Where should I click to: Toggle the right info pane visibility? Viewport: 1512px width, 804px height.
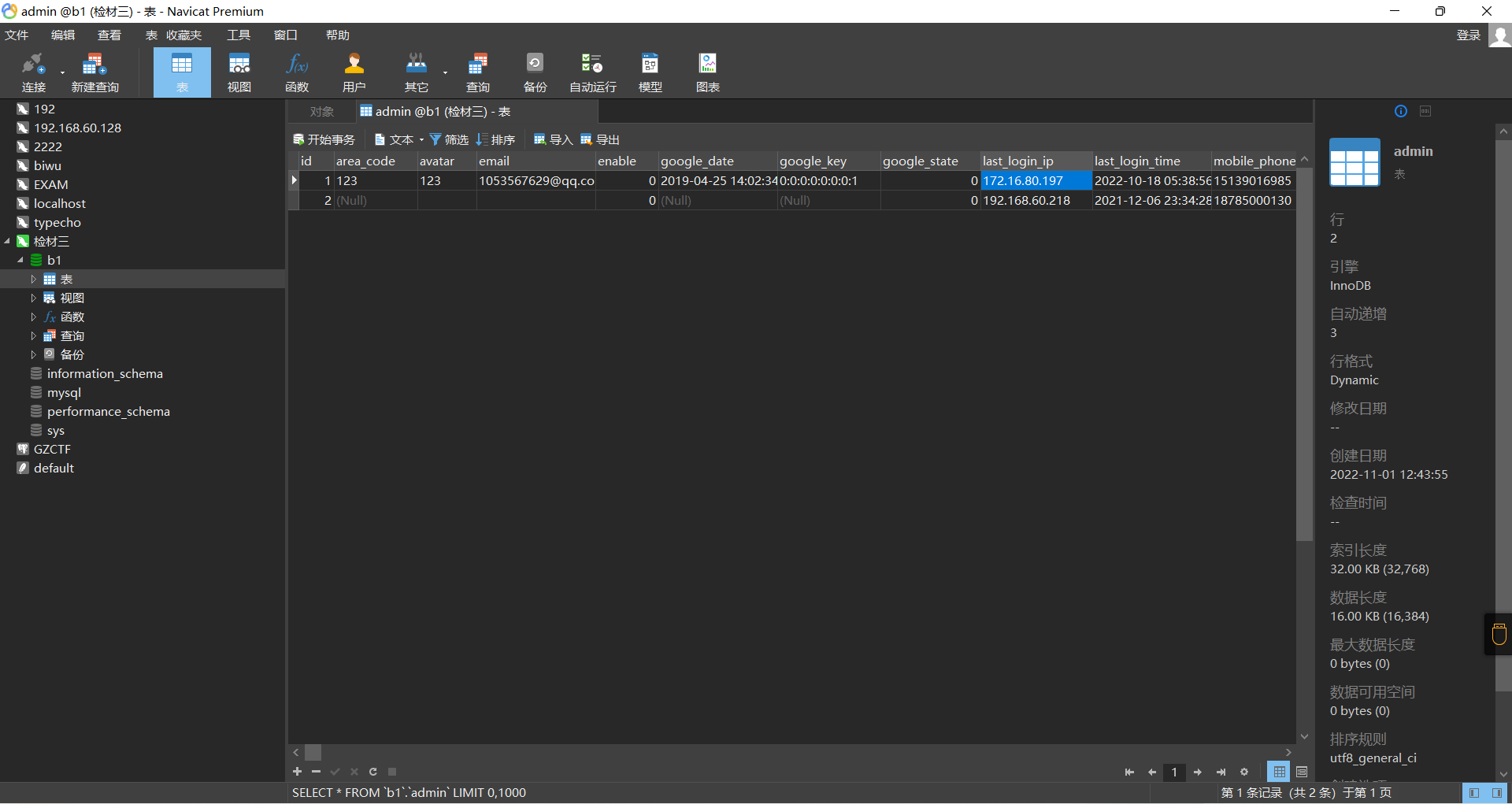[1497, 793]
